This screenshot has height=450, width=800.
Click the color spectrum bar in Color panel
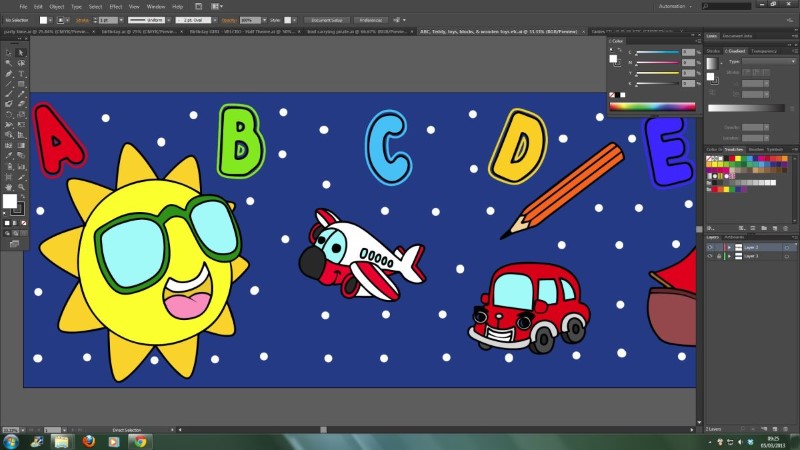click(x=652, y=106)
